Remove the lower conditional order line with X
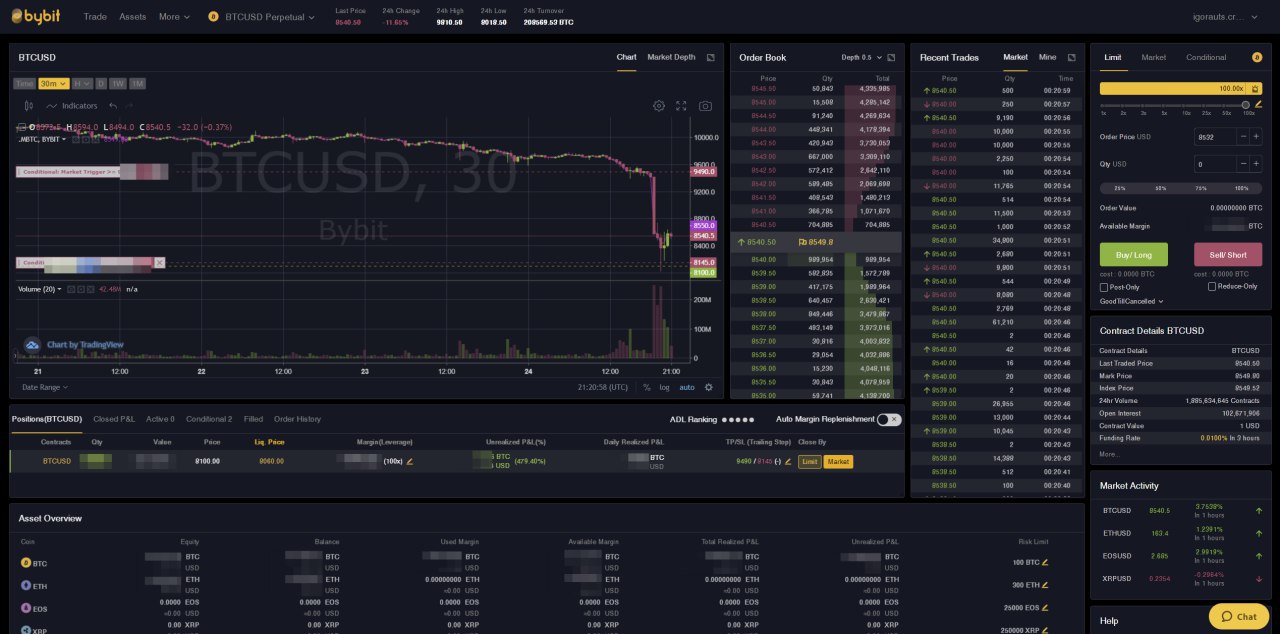This screenshot has height=634, width=1280. click(x=159, y=263)
